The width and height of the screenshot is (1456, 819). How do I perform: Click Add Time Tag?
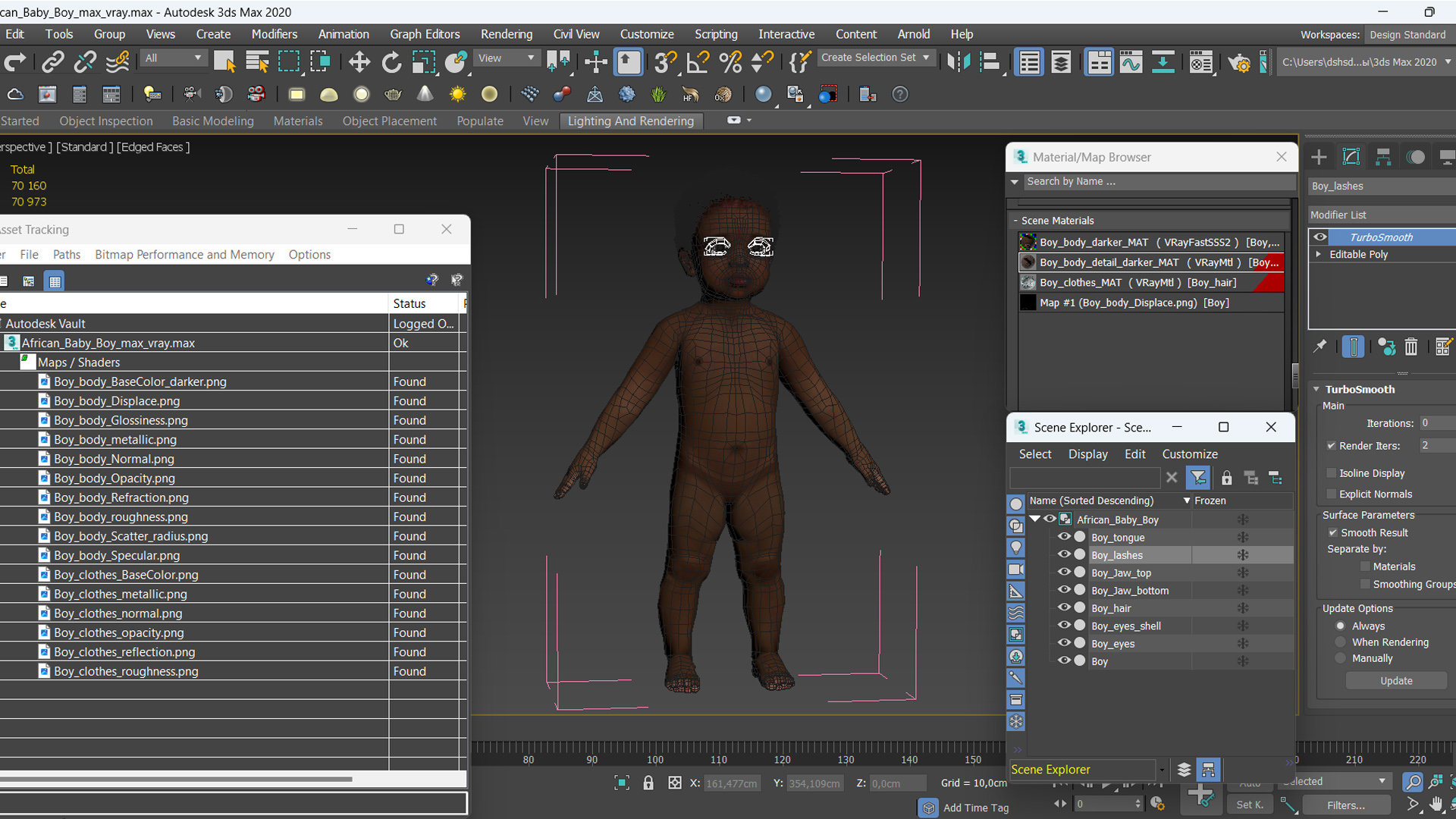point(975,808)
